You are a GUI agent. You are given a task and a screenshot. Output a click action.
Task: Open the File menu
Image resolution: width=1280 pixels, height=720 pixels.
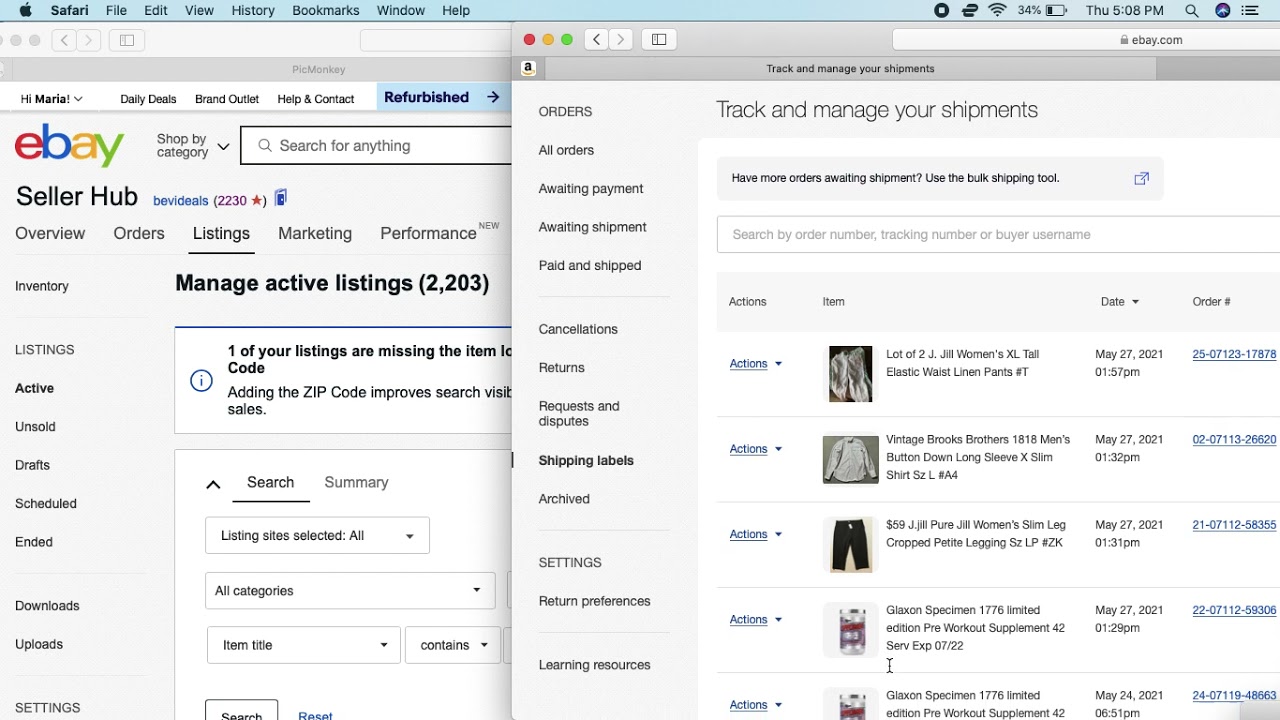click(x=116, y=10)
